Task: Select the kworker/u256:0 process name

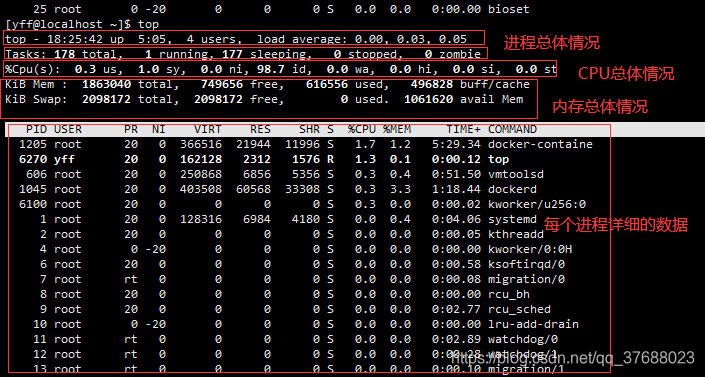Action: (x=537, y=204)
